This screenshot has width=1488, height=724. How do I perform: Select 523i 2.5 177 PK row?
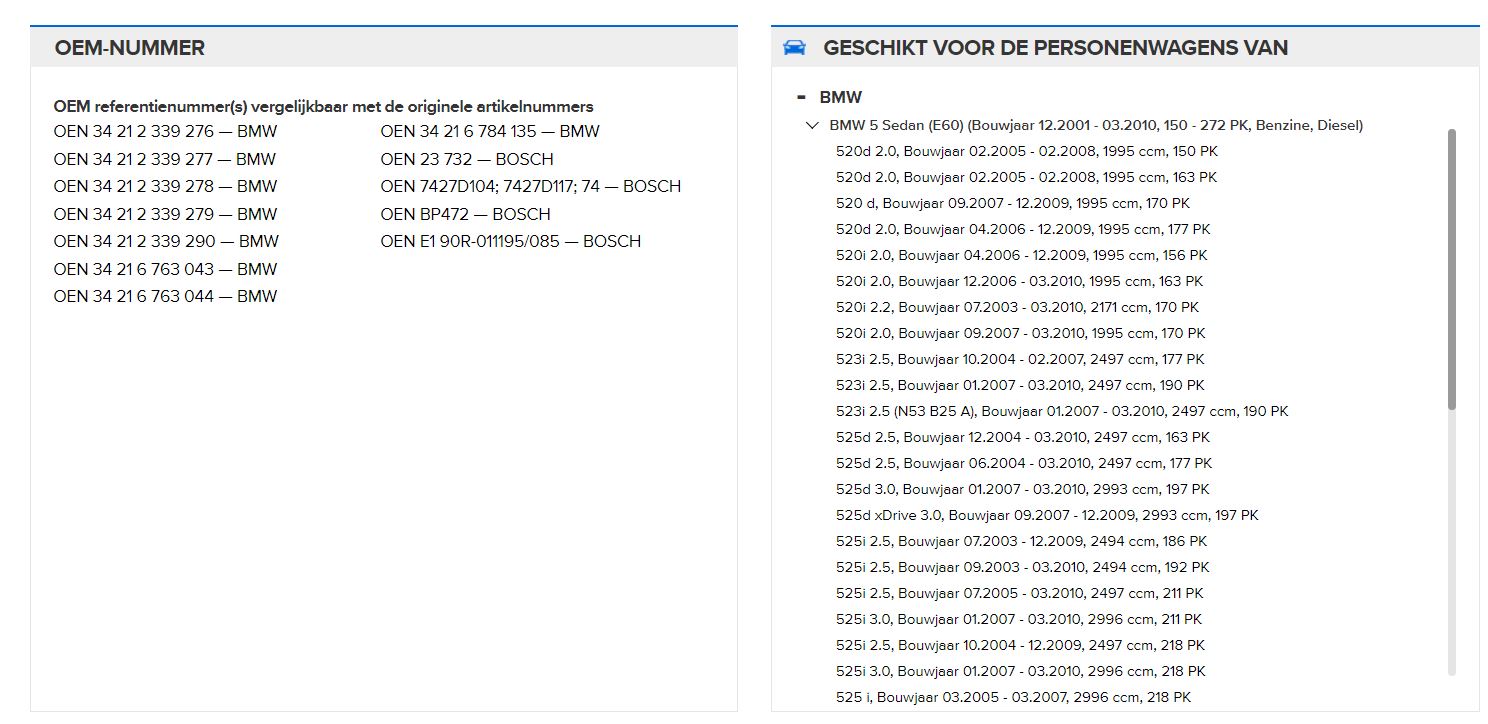click(x=1020, y=359)
